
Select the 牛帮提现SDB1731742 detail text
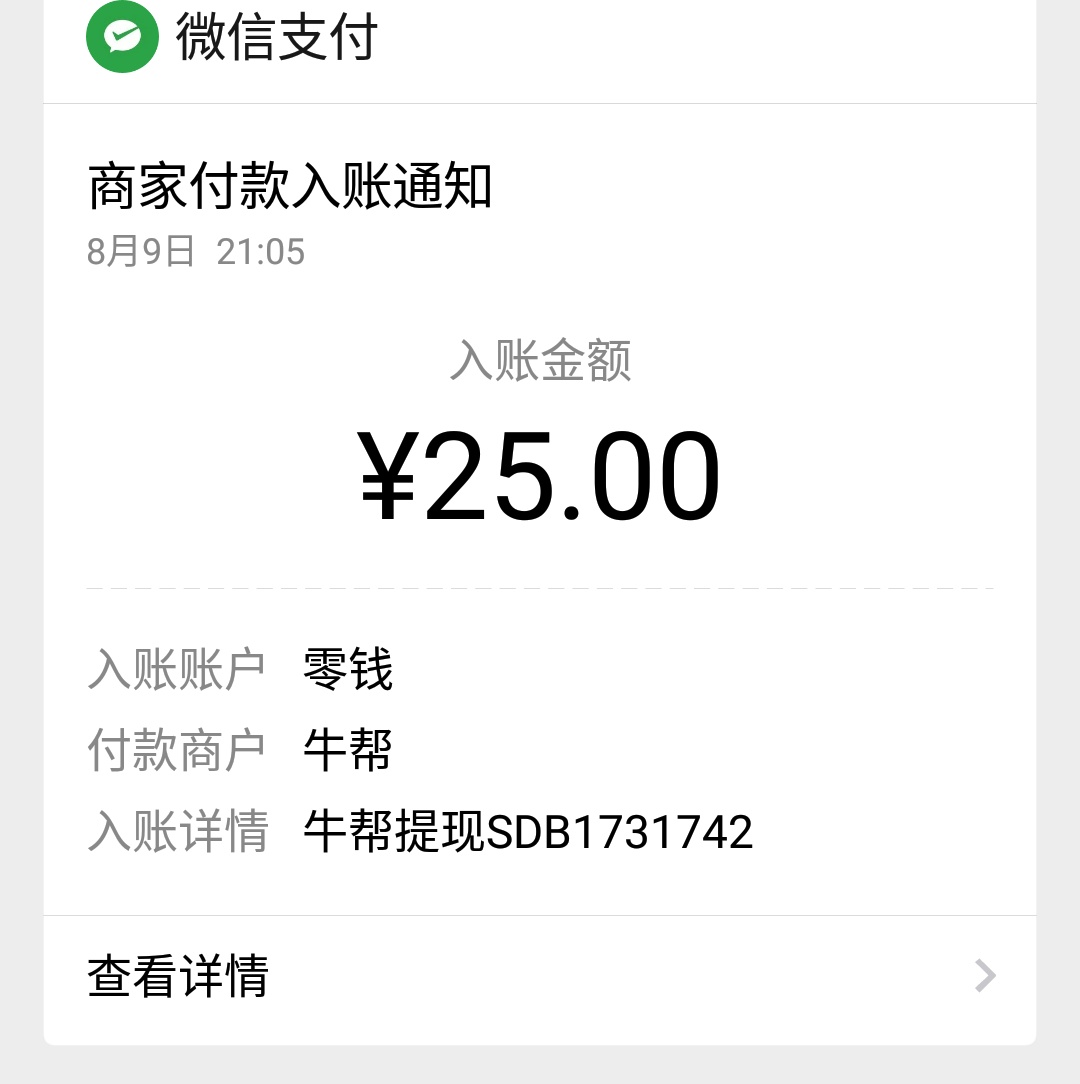tap(528, 831)
